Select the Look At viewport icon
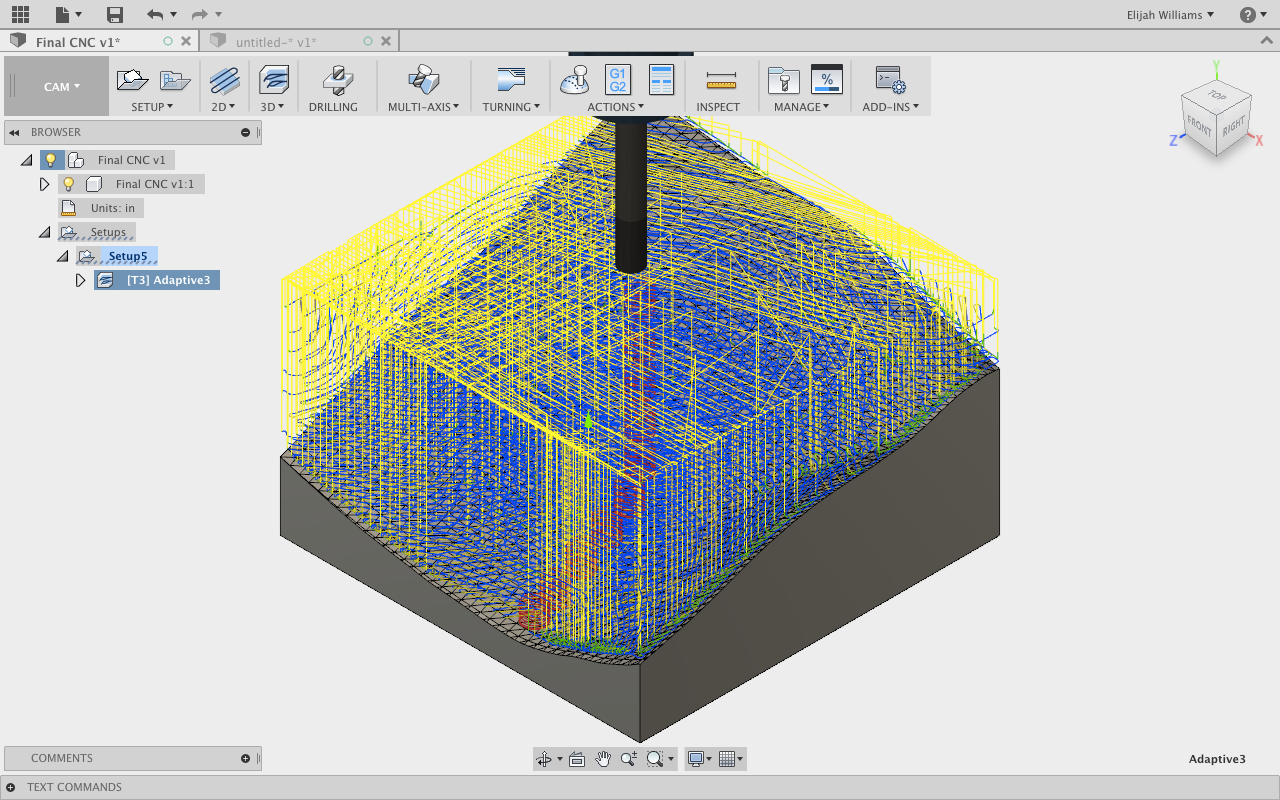 (577, 758)
